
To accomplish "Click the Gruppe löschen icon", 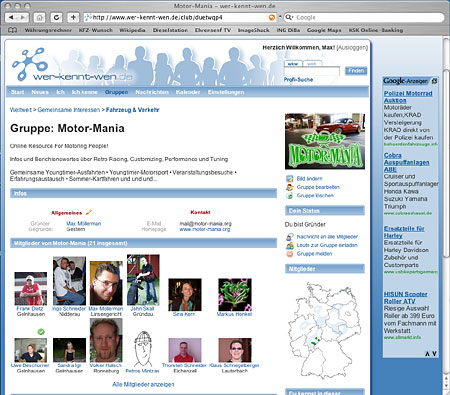I will point(290,196).
